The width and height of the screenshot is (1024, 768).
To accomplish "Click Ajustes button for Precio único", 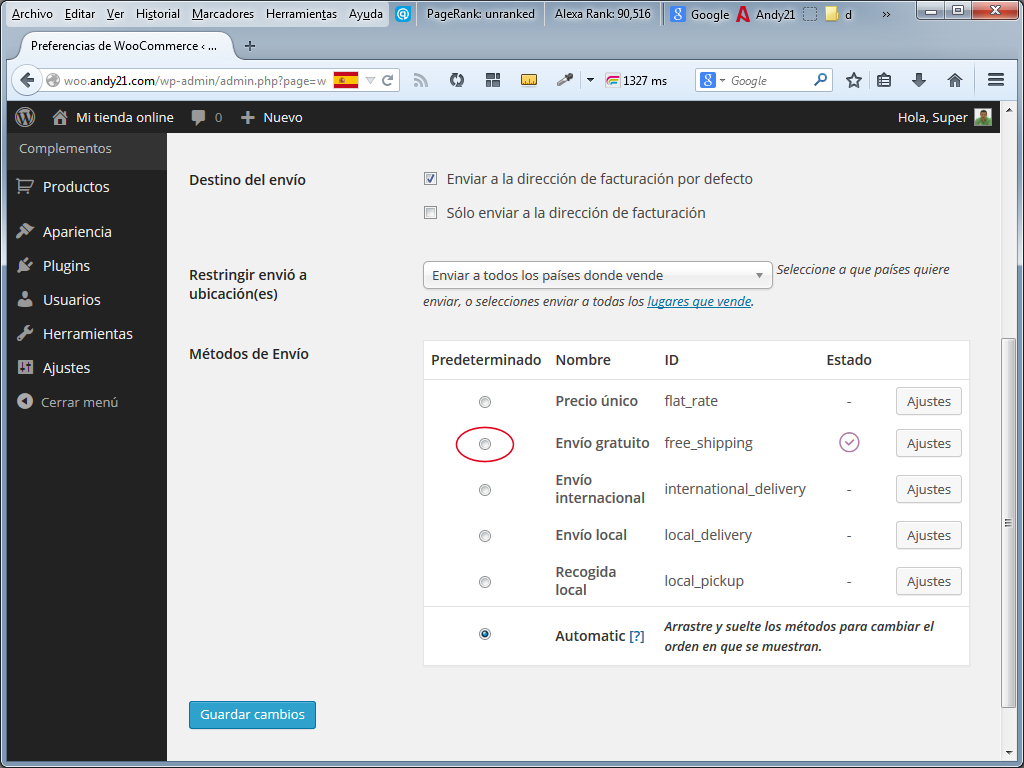I will tap(929, 401).
